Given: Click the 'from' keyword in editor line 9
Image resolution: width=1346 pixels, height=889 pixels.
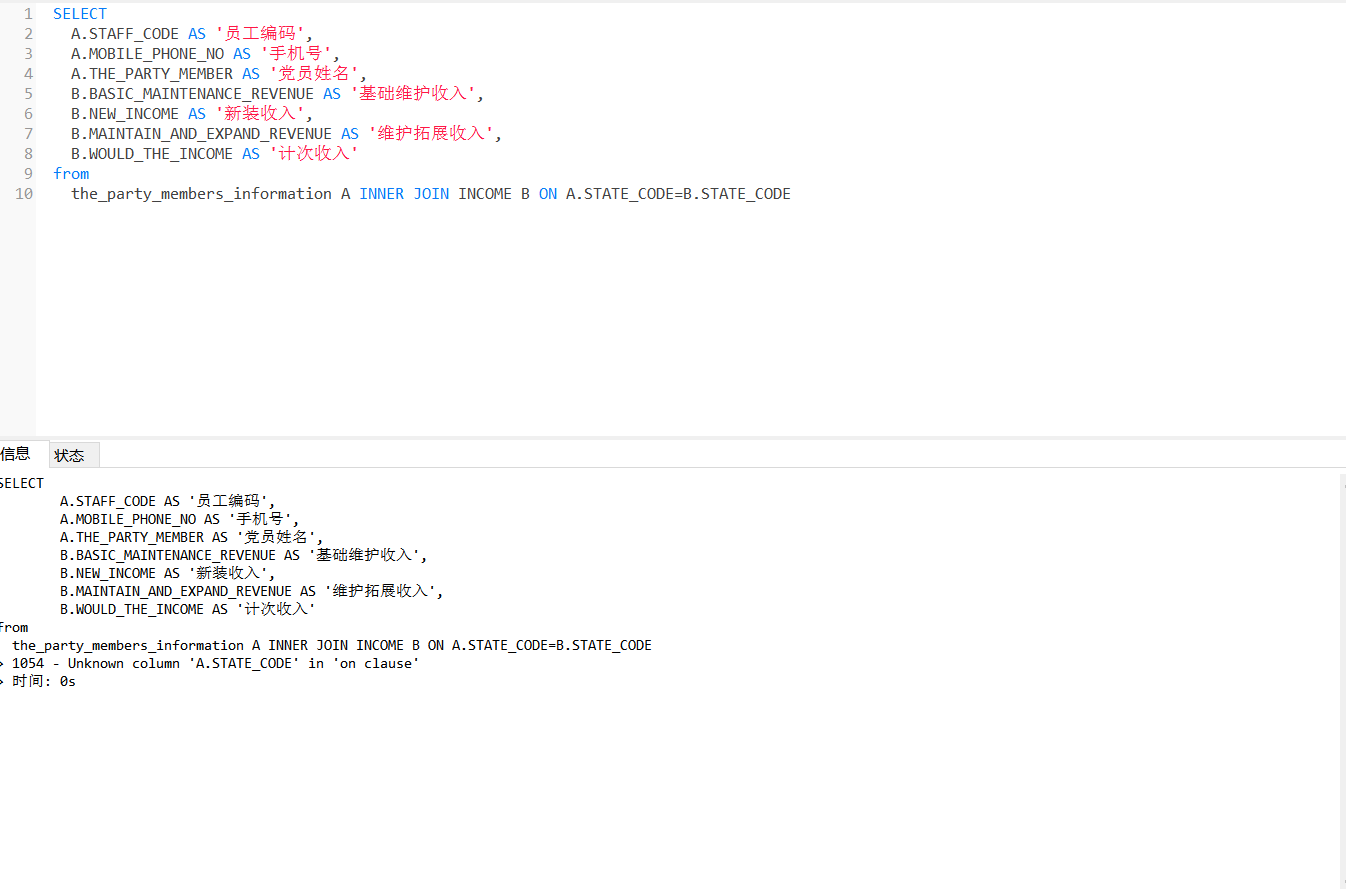Looking at the screenshot, I should point(71,174).
